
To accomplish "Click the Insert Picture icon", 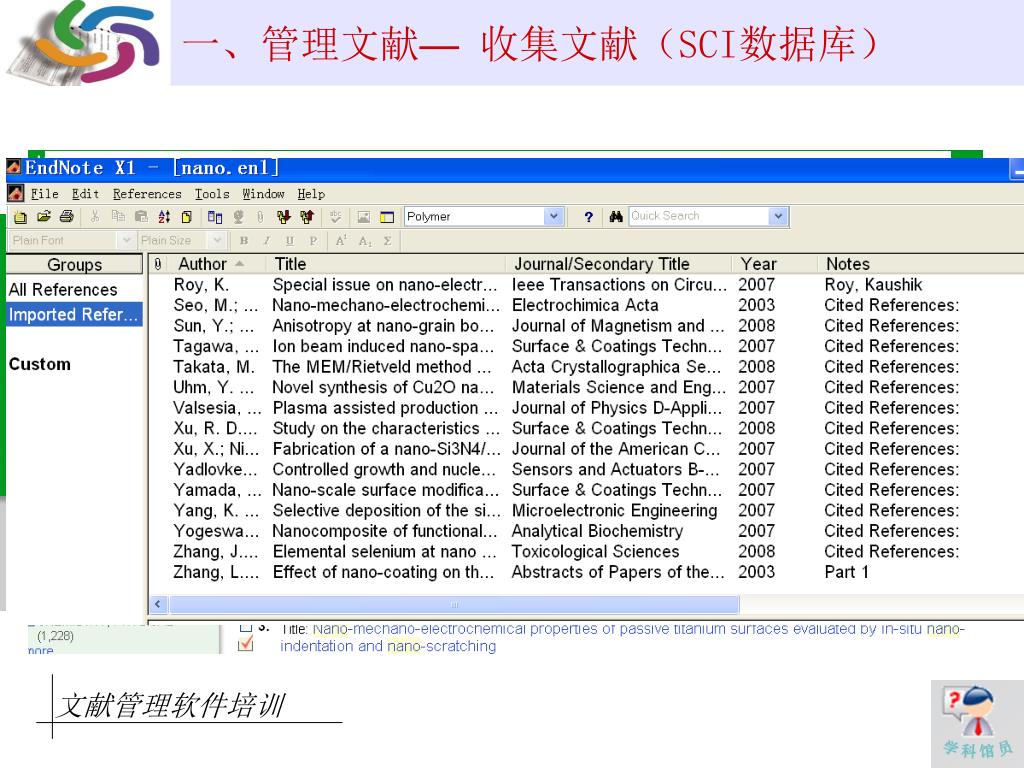I will click(364, 217).
